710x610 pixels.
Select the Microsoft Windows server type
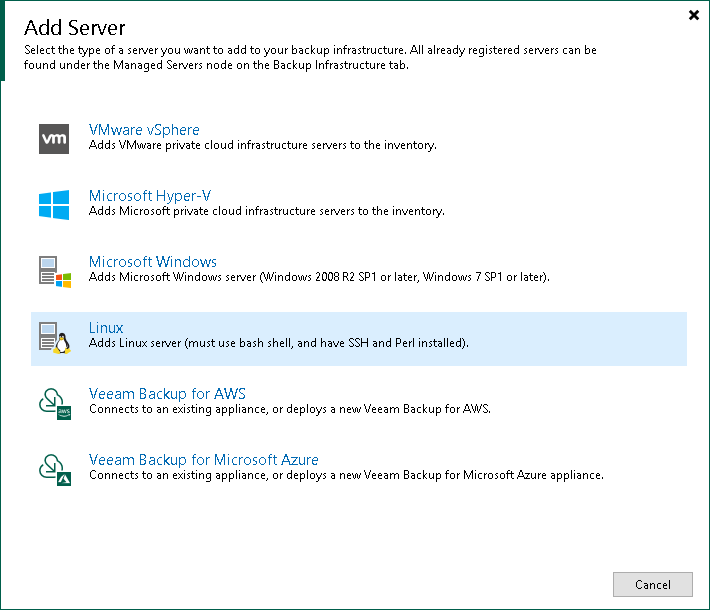click(153, 262)
